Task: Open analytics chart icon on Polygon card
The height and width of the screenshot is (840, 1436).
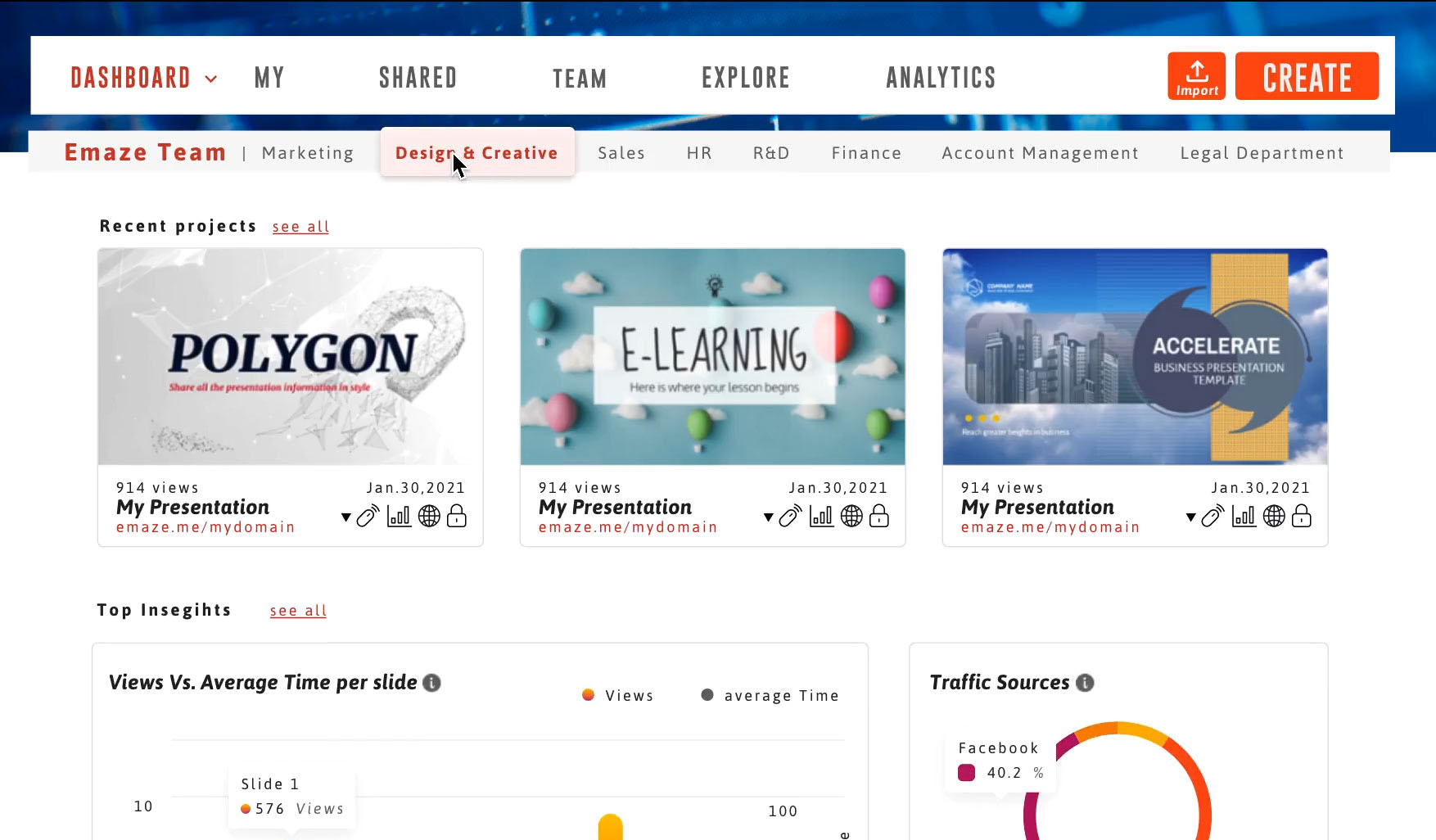Action: point(399,516)
